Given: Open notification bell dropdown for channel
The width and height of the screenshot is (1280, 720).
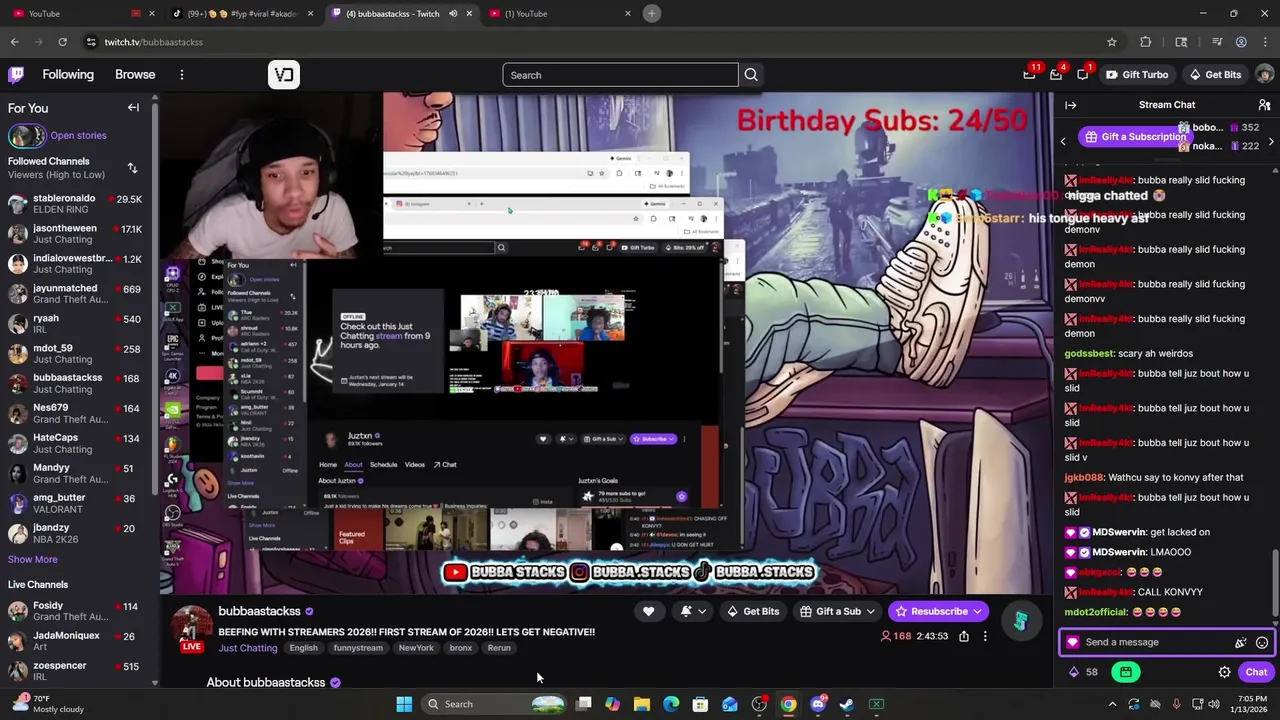Looking at the screenshot, I should (694, 611).
